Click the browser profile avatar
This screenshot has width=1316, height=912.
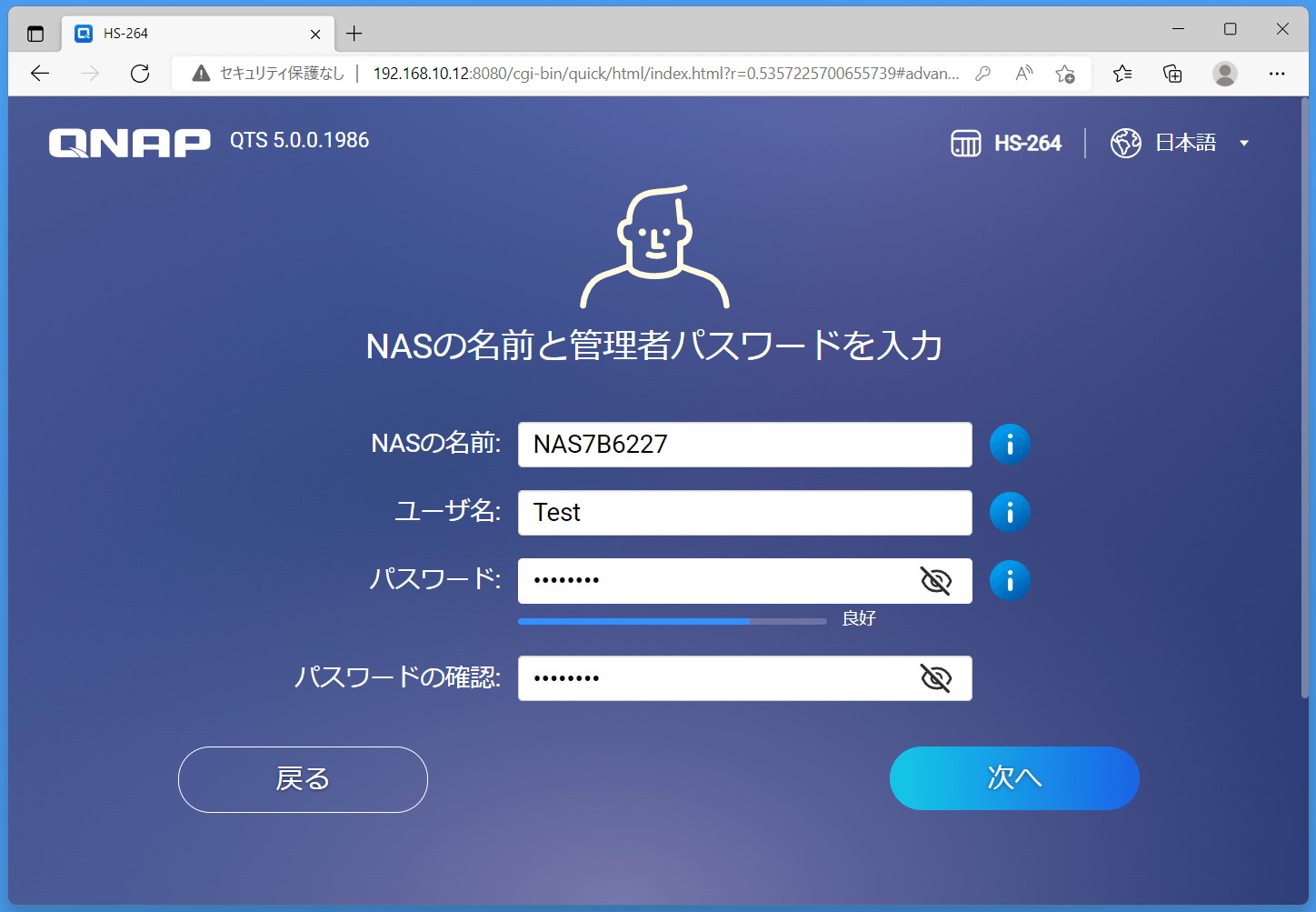1224,74
